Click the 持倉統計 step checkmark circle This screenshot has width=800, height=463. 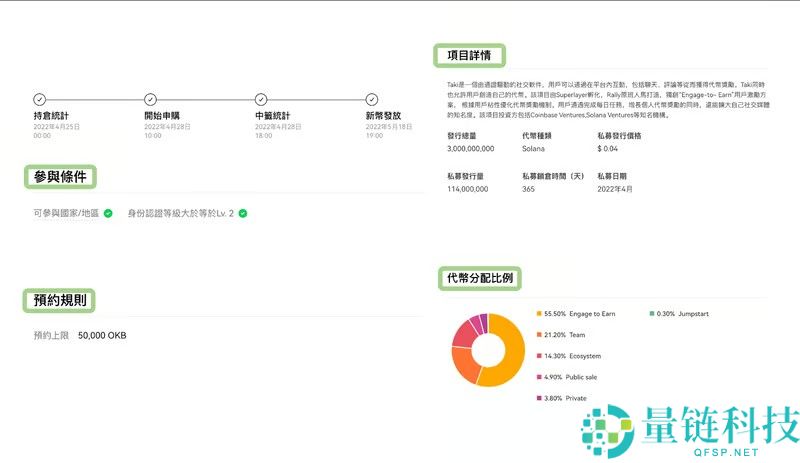[39, 99]
